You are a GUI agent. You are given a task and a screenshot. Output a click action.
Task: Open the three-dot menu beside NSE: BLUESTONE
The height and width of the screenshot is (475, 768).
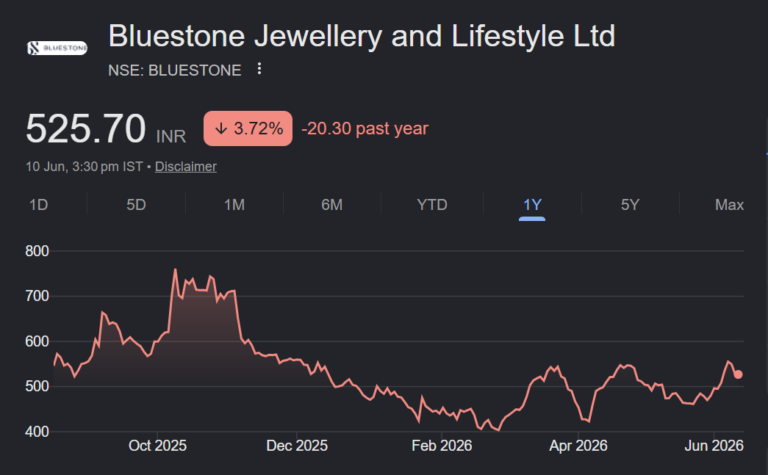point(259,69)
